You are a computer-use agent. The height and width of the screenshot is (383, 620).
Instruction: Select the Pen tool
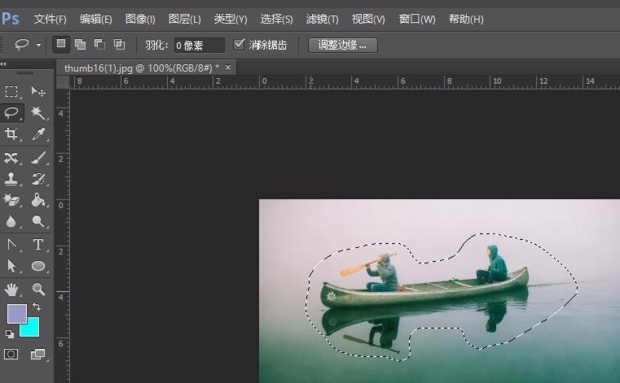pyautogui.click(x=11, y=245)
